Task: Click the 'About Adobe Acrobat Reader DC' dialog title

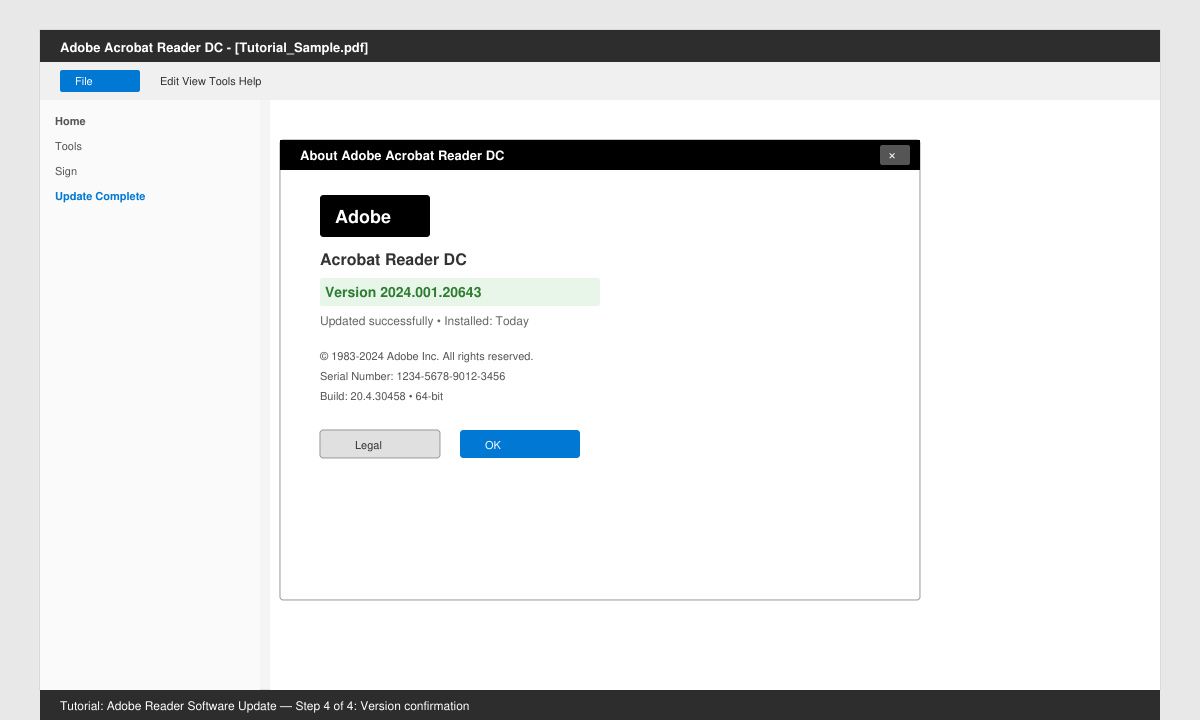Action: pyautogui.click(x=402, y=155)
